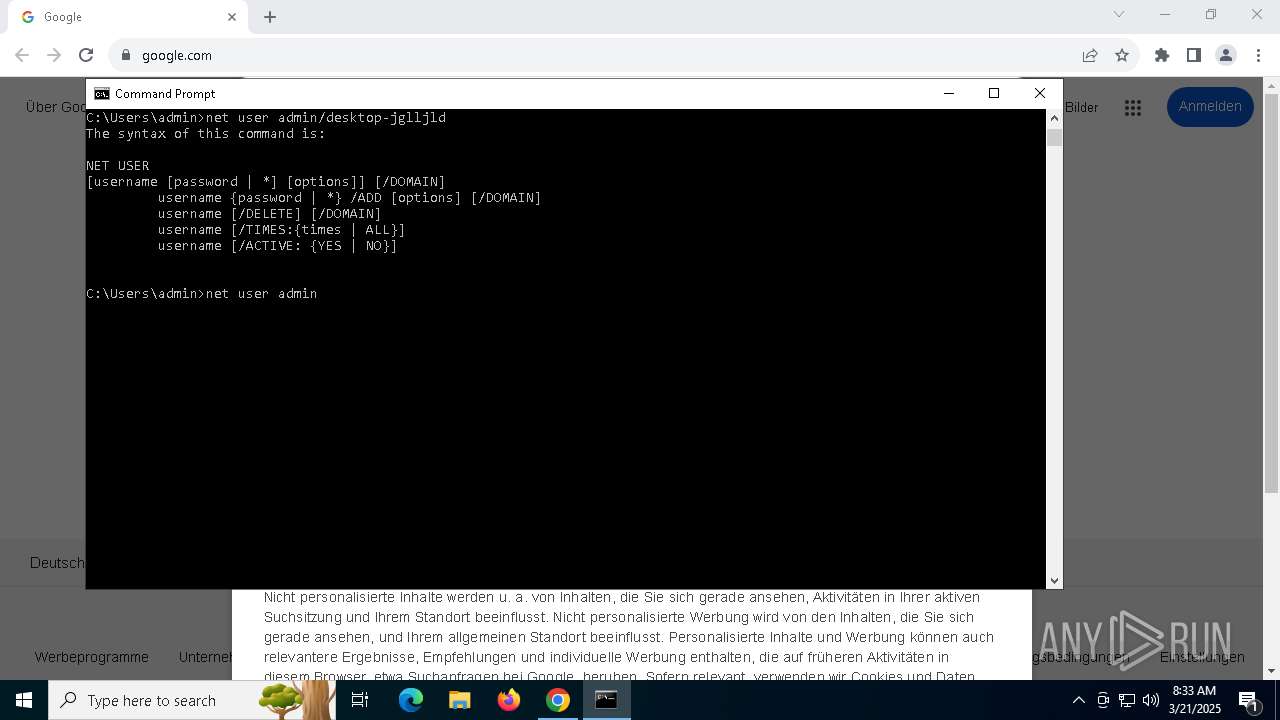This screenshot has height=720, width=1280.
Task: Share this page via address bar icon
Action: (1090, 55)
